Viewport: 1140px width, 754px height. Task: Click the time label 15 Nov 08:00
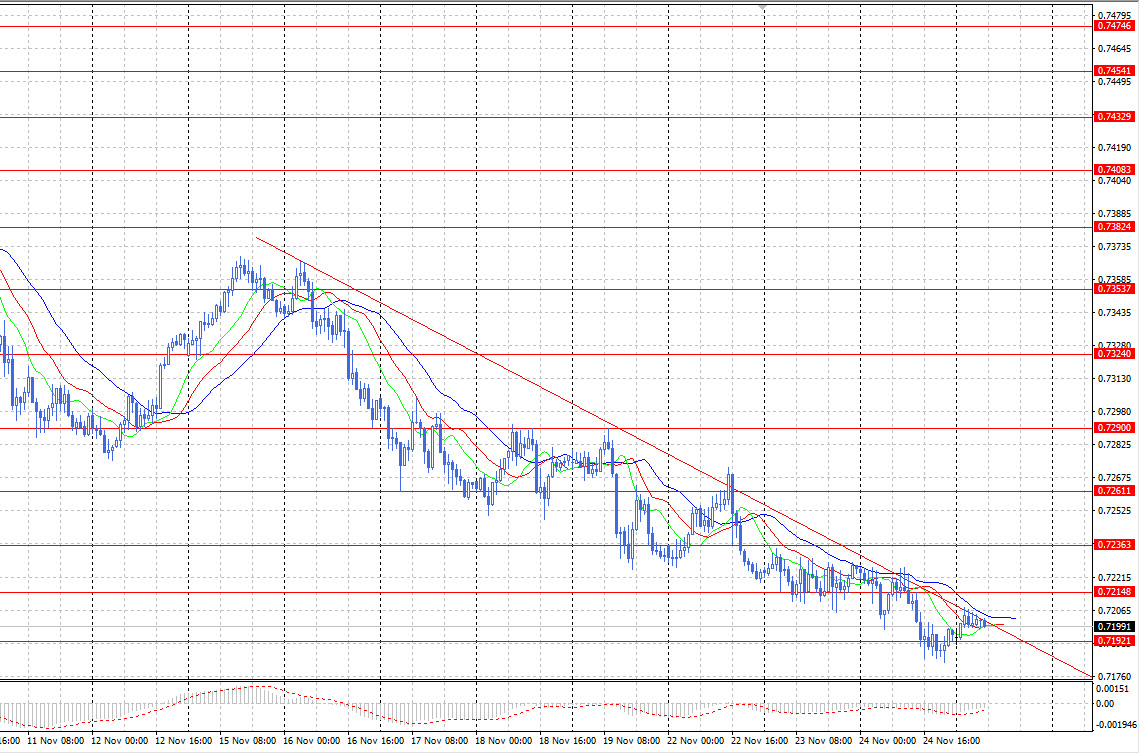[247, 741]
